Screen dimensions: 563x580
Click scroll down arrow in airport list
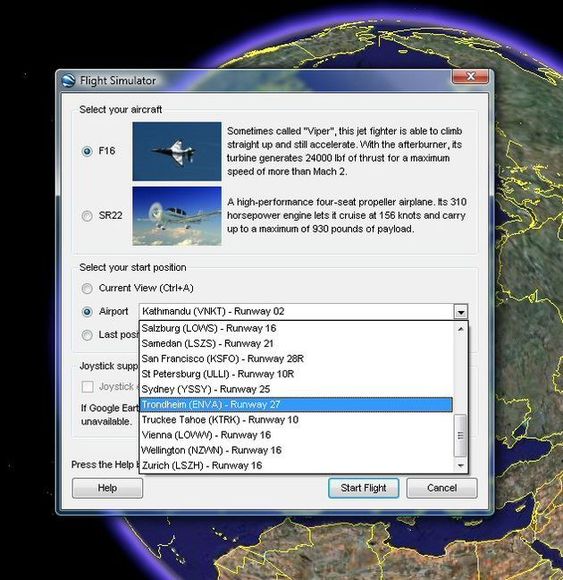pos(461,465)
